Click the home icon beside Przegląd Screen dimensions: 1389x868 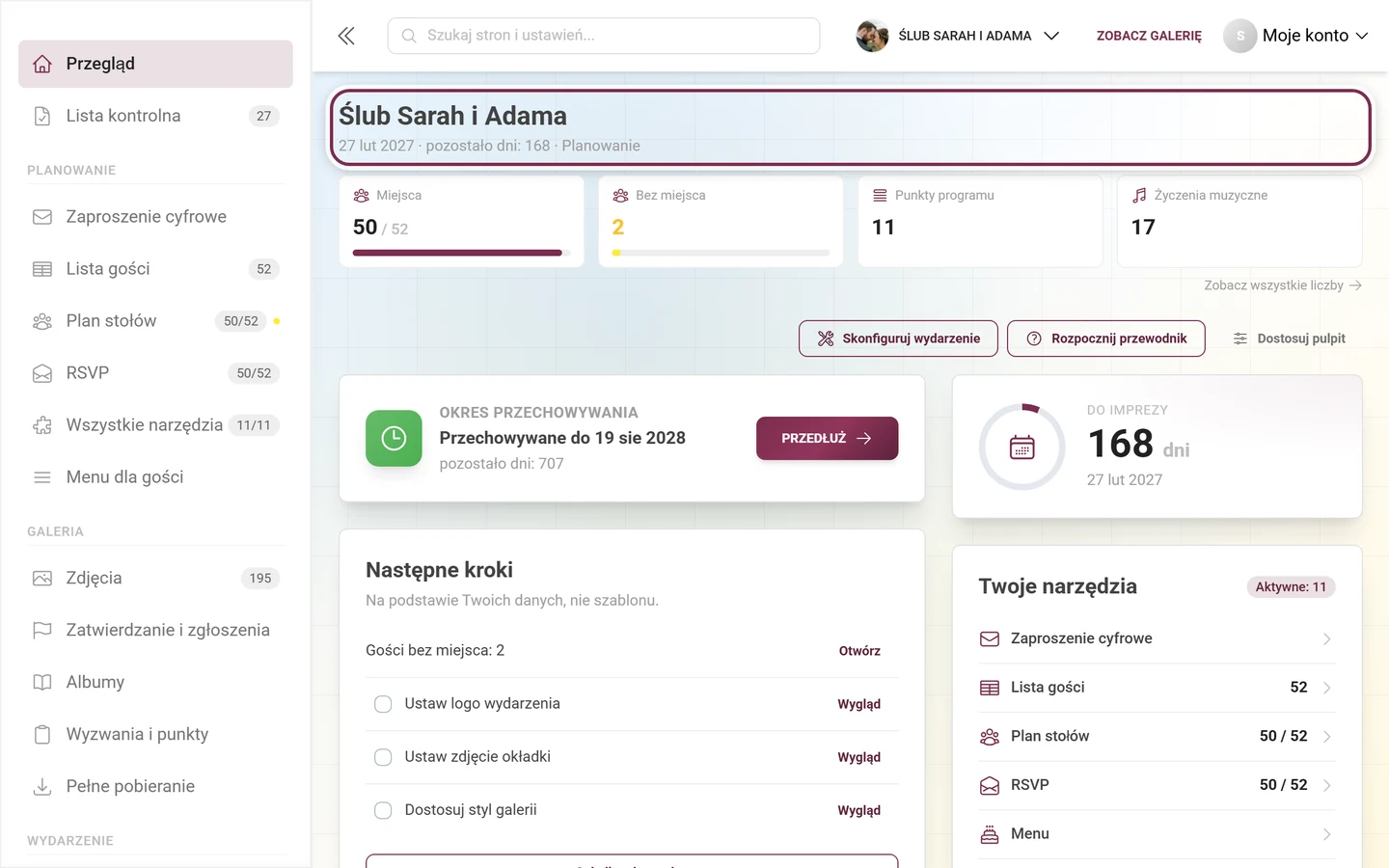[x=42, y=64]
